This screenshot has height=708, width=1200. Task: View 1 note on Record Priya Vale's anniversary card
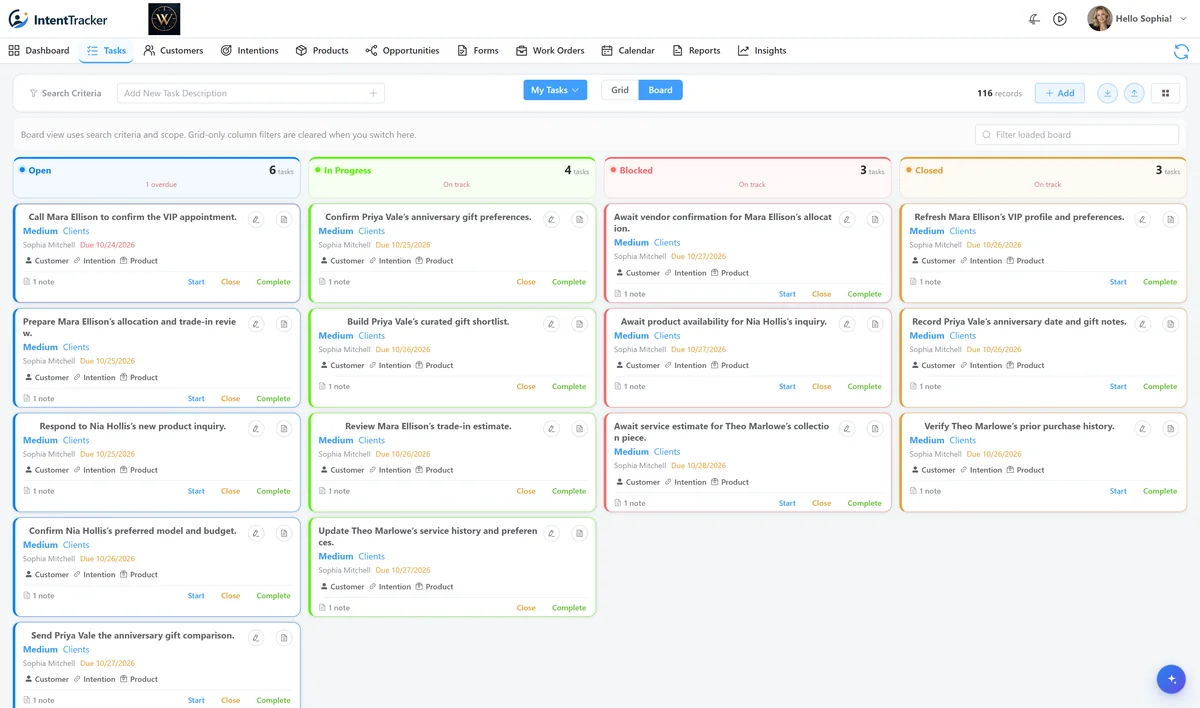[926, 386]
